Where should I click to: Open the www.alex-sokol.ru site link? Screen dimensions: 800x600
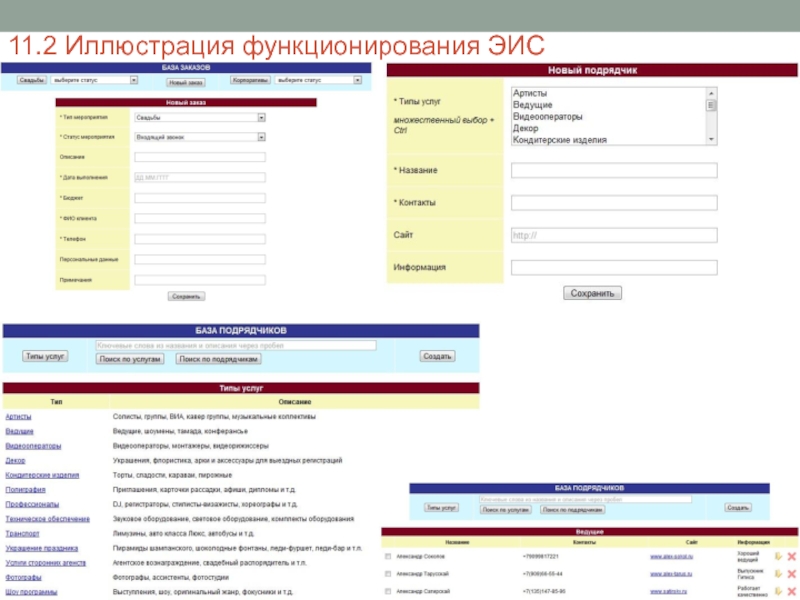coord(671,556)
